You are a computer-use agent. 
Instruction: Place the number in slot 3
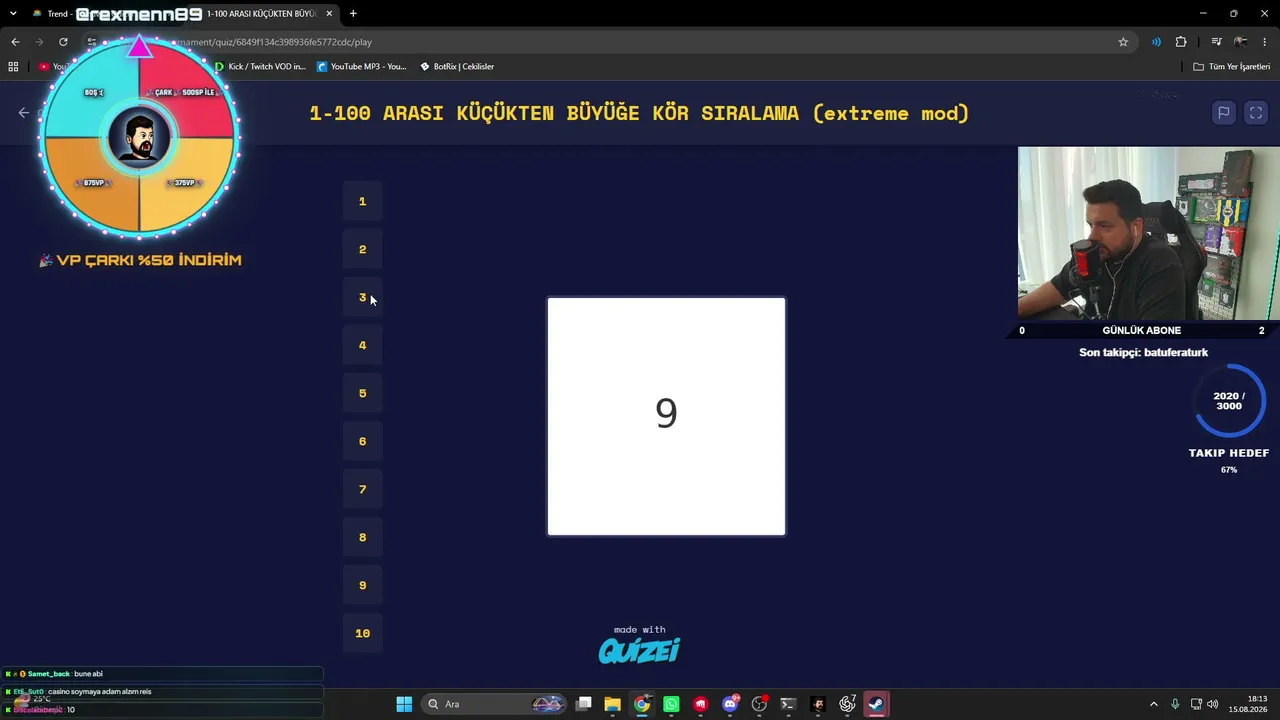tap(363, 297)
